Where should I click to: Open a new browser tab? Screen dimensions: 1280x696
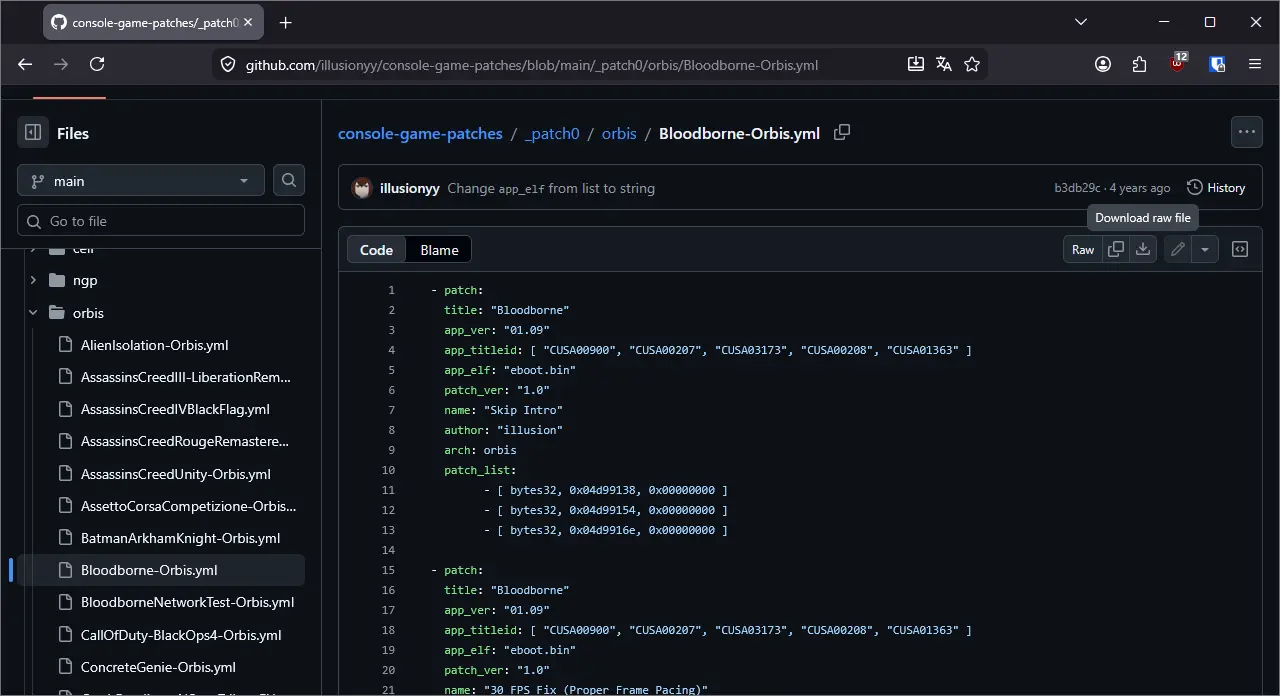(286, 22)
